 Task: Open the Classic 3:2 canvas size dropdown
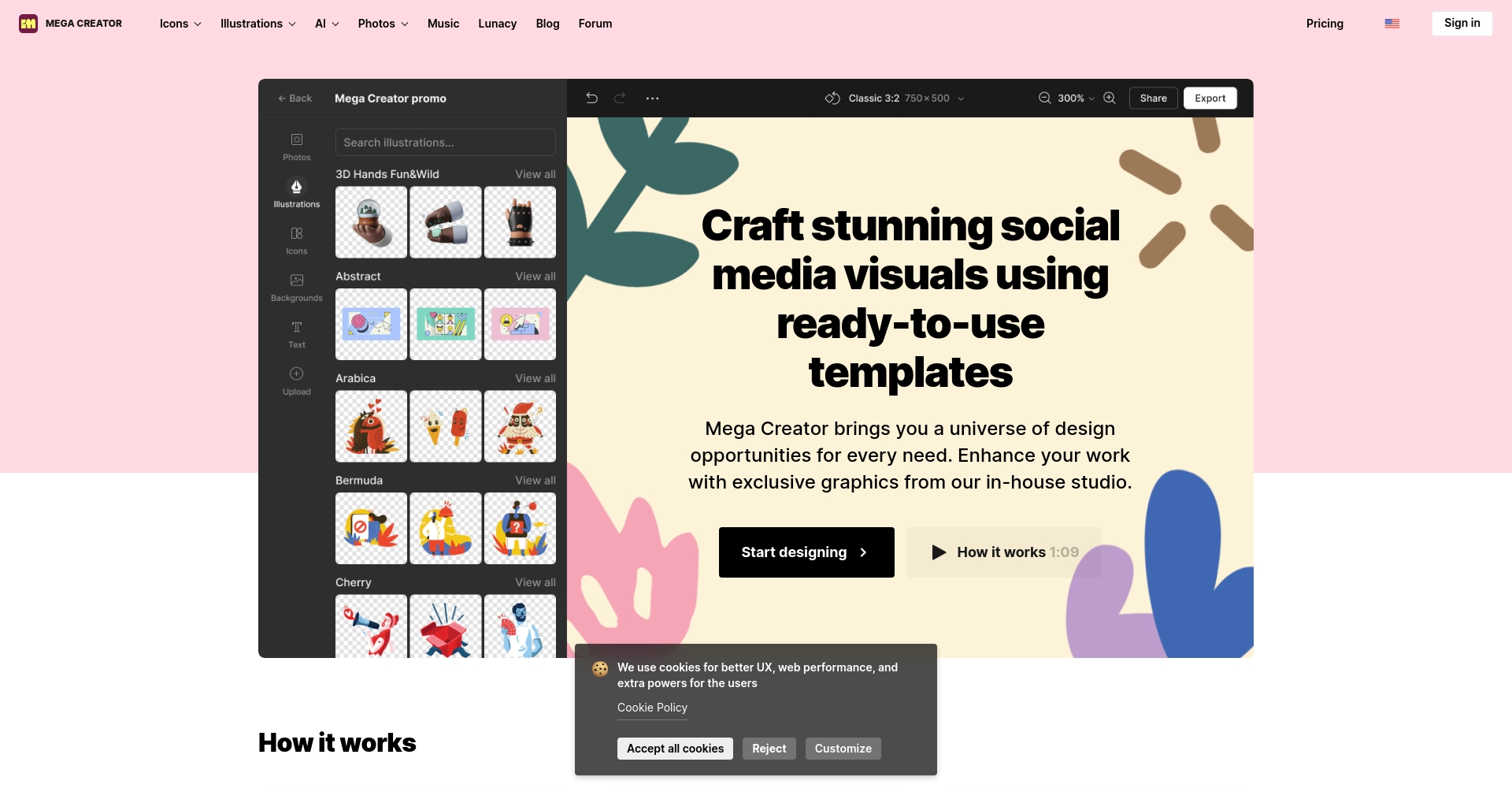(x=906, y=98)
